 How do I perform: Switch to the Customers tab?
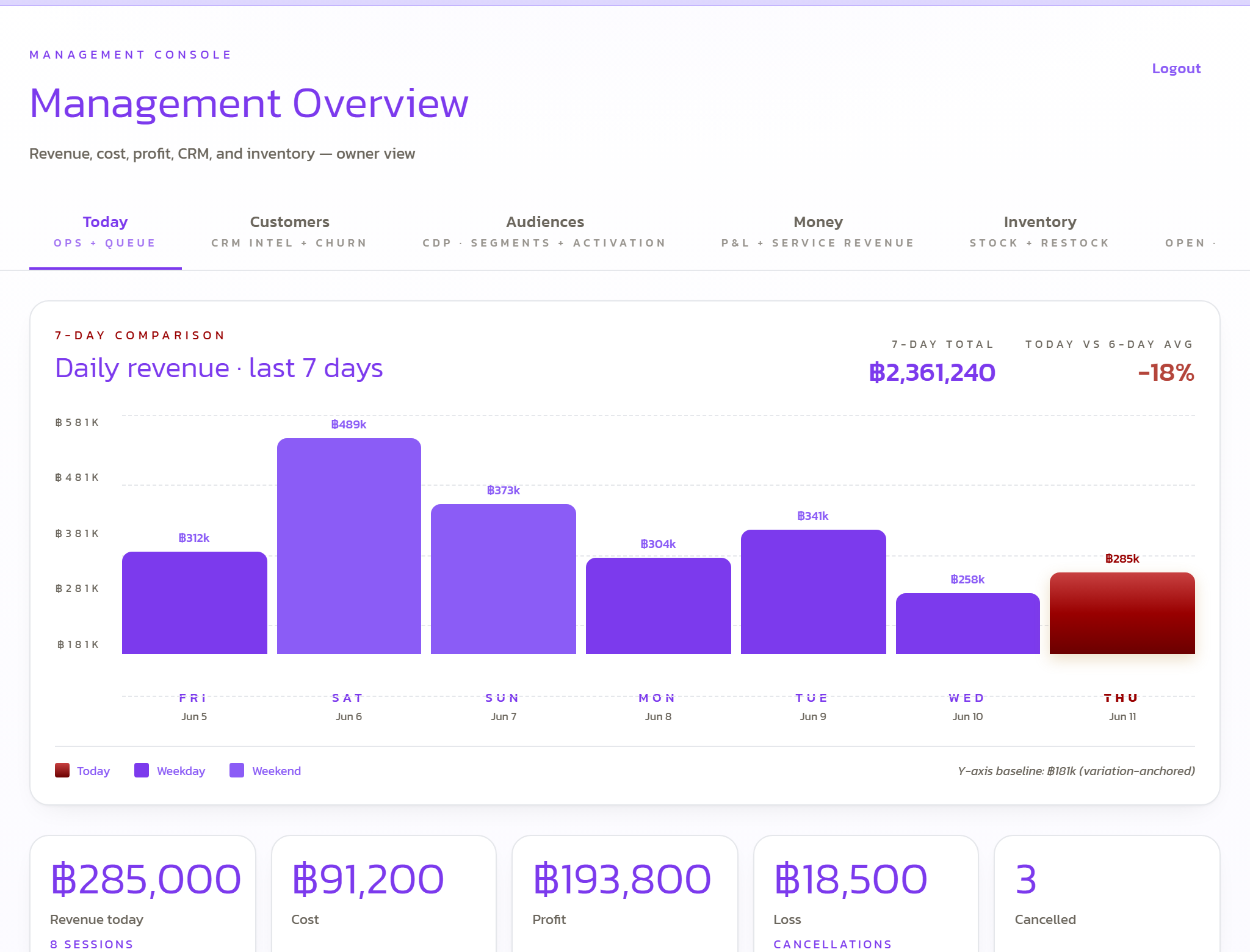click(289, 232)
